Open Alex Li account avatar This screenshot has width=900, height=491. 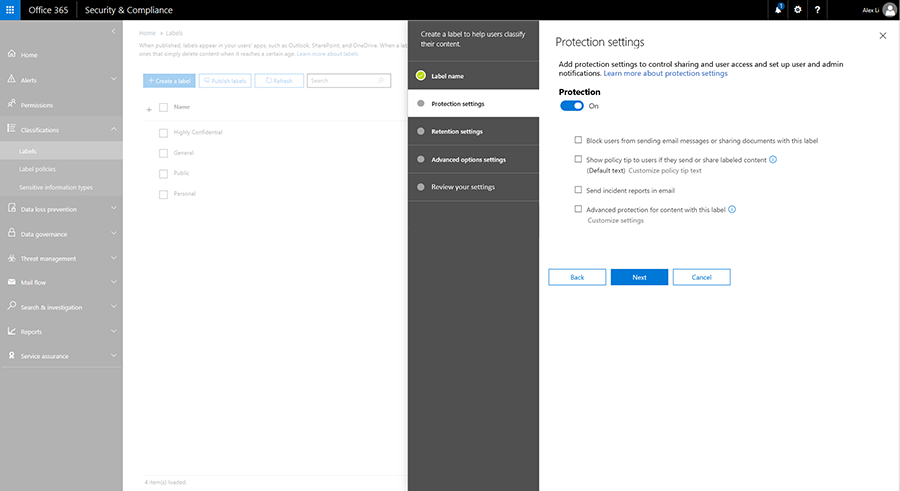(x=889, y=10)
